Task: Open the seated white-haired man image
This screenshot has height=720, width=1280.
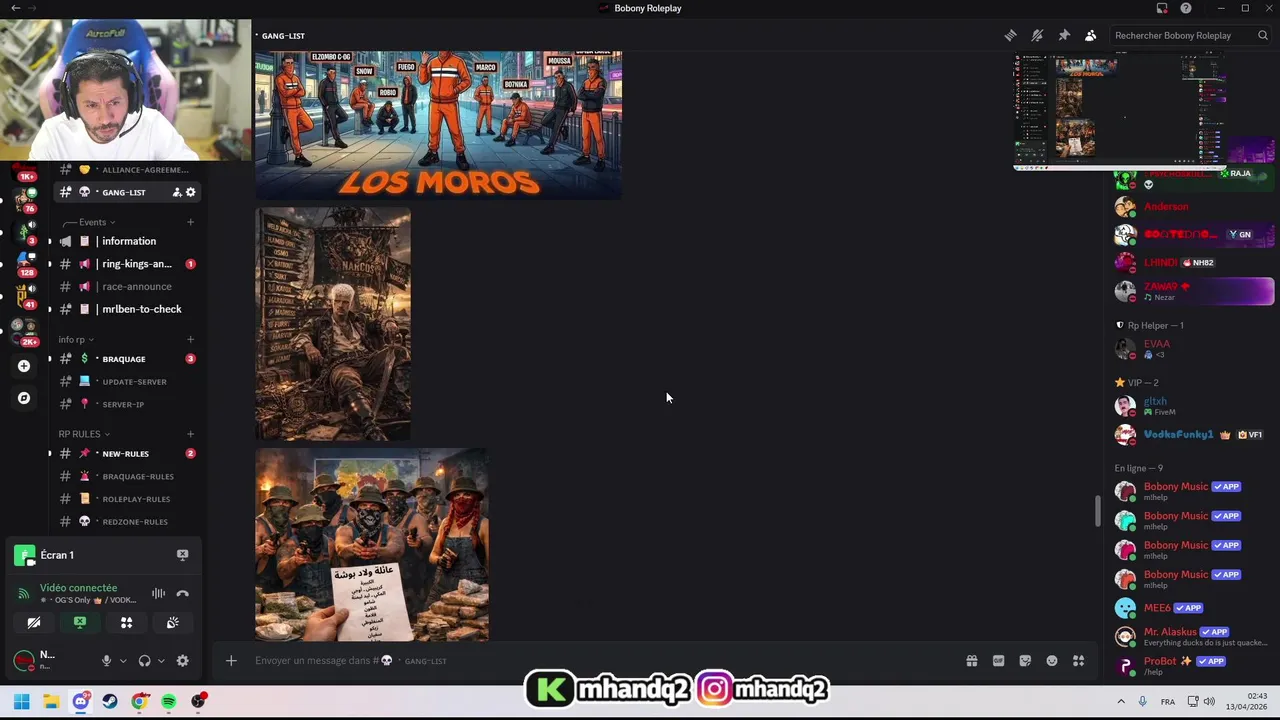Action: [333, 324]
